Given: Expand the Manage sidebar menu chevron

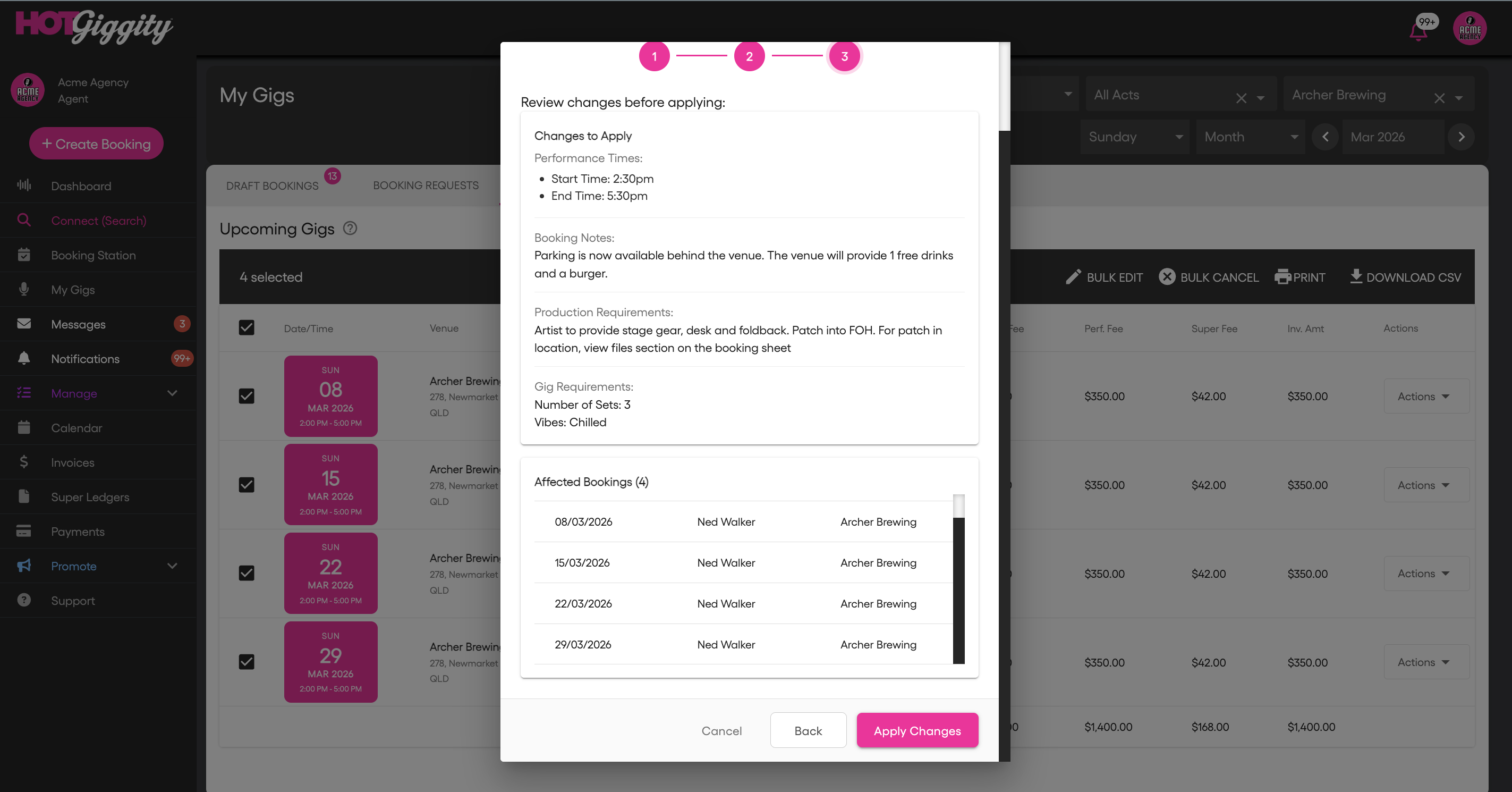Looking at the screenshot, I should coord(172,393).
